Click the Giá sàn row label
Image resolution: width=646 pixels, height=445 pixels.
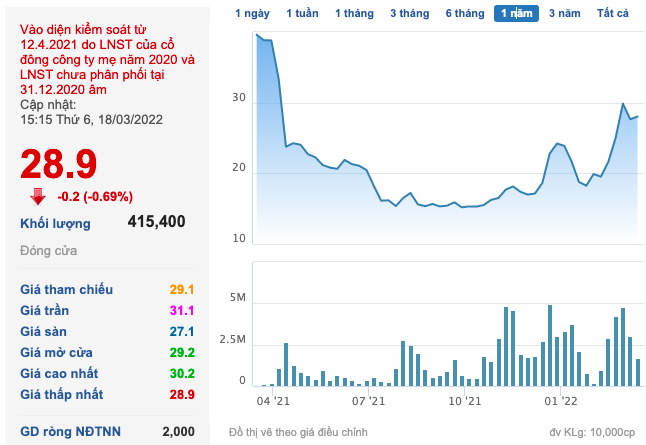click(x=44, y=331)
